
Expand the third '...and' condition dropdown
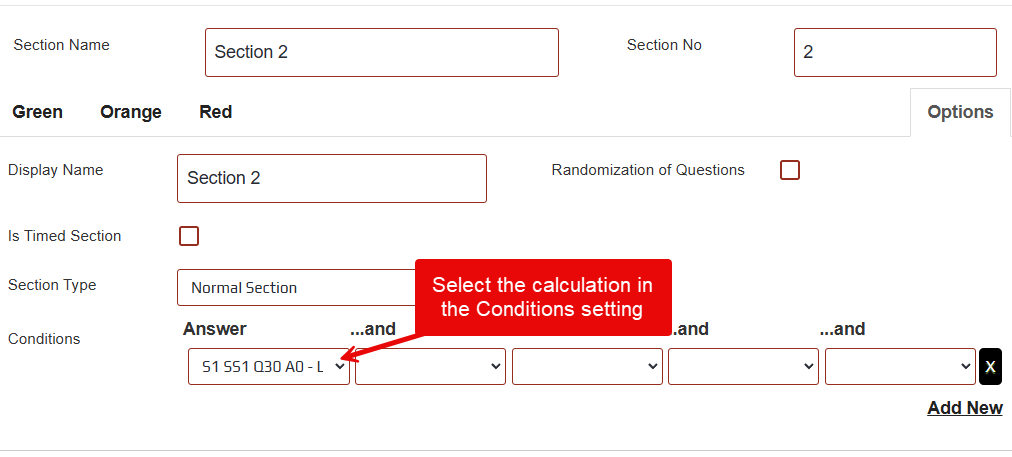743,367
